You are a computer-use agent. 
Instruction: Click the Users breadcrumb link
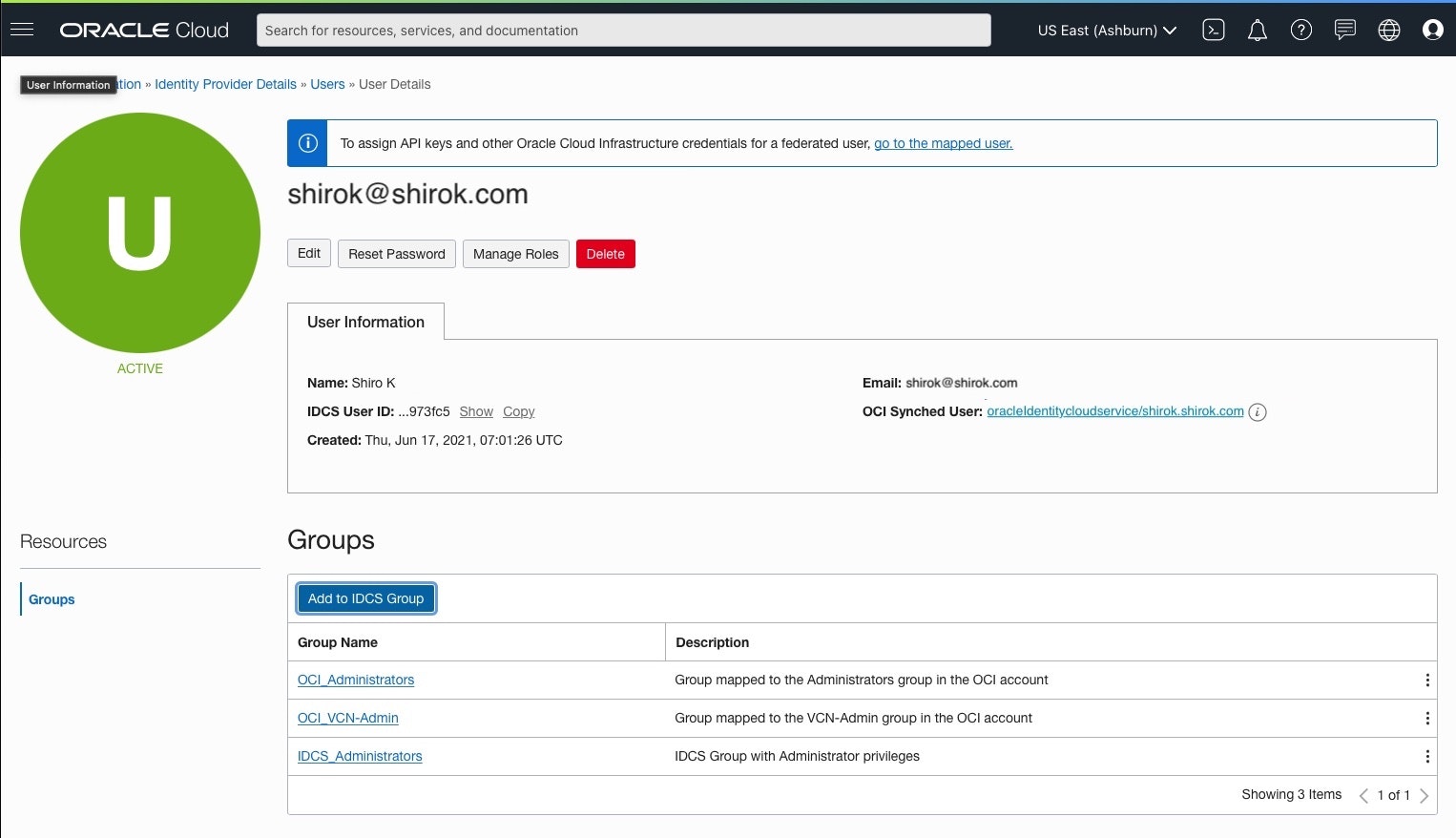pos(327,84)
